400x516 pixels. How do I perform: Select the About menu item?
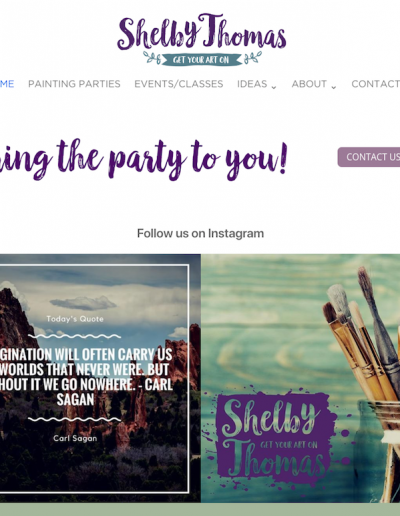309,84
